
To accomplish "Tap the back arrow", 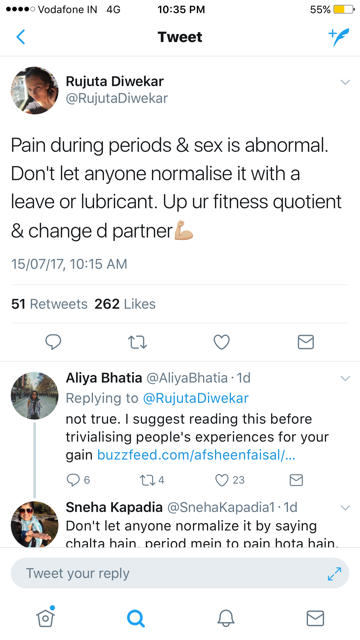I will coord(20,37).
